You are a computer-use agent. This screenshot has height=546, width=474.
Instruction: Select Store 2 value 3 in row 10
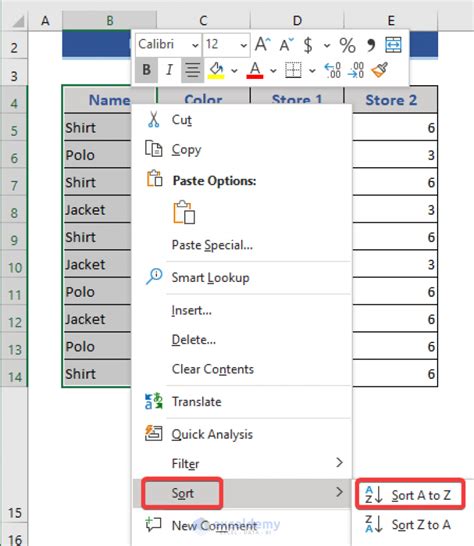coord(395,264)
